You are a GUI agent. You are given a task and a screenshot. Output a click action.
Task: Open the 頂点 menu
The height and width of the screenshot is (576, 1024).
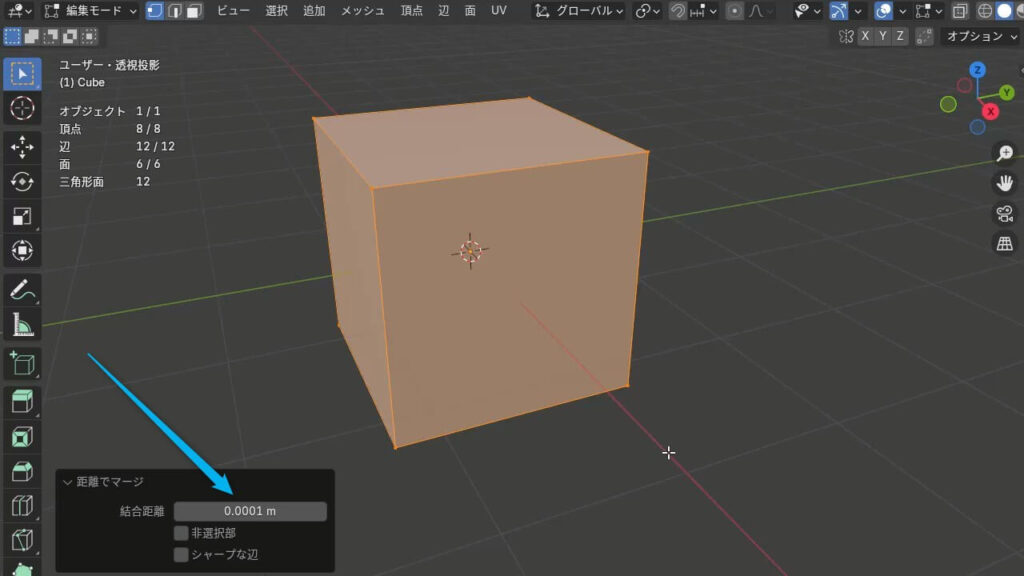pyautogui.click(x=411, y=11)
